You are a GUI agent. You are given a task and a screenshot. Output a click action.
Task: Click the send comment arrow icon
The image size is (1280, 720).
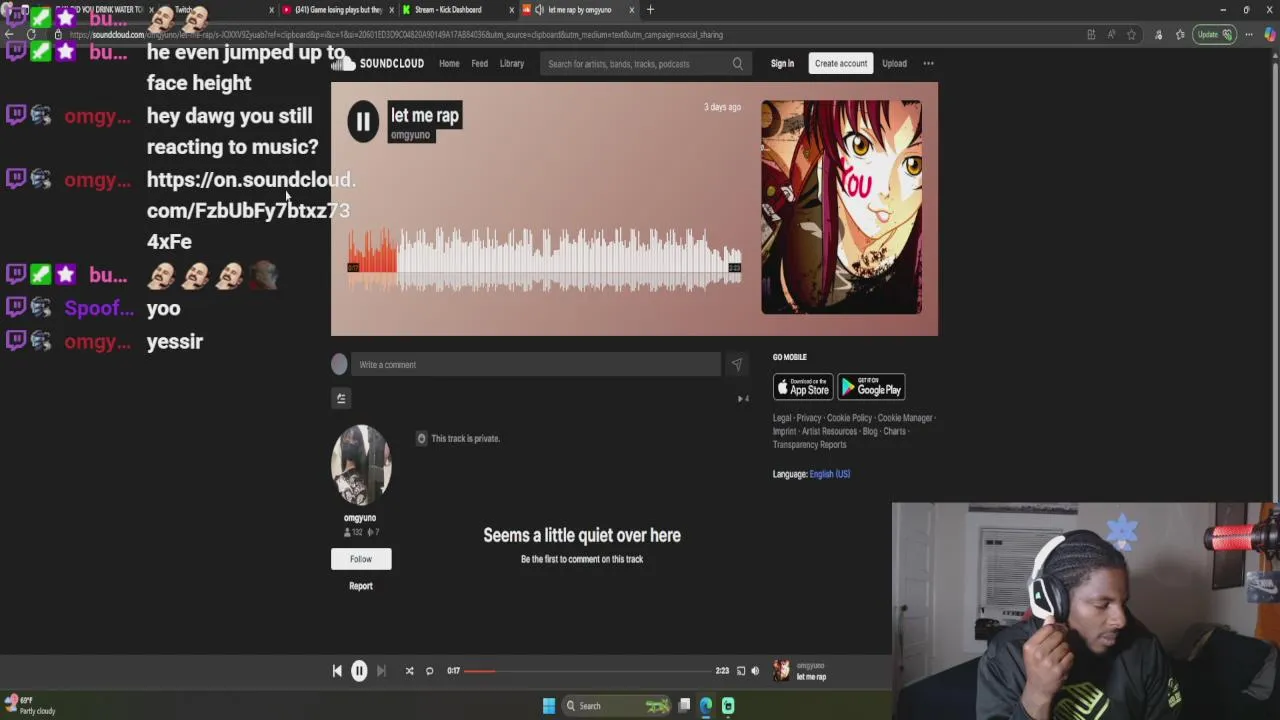point(737,365)
